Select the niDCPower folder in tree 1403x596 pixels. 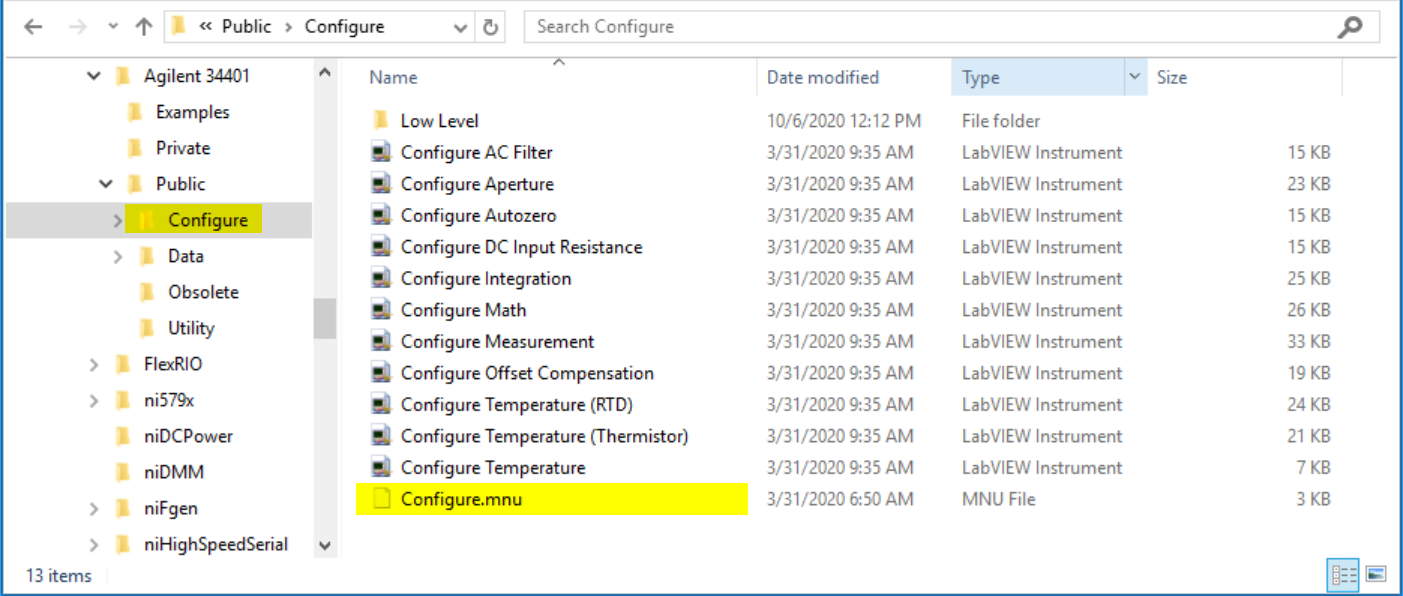188,436
